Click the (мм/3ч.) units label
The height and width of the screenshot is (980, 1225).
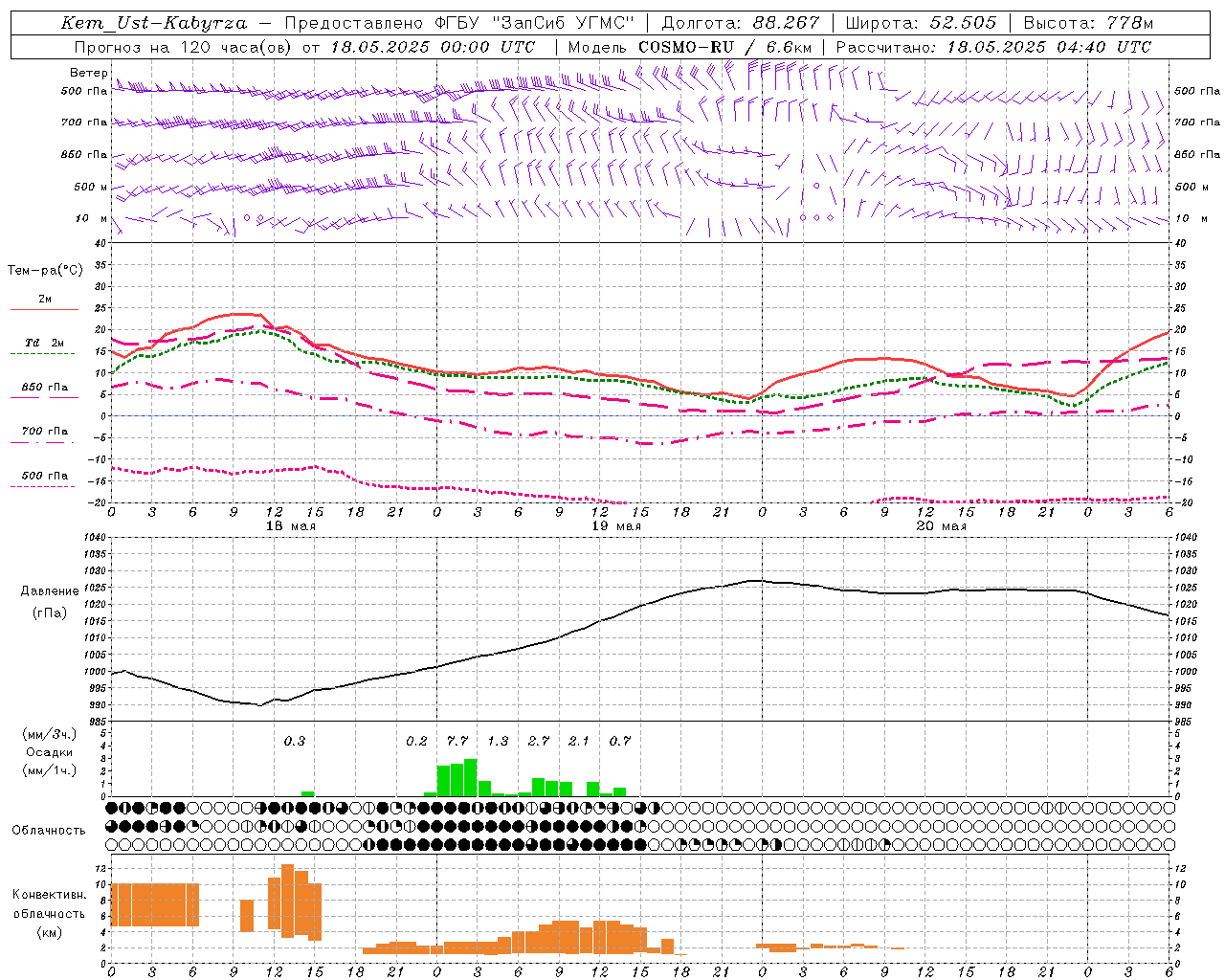point(50,734)
